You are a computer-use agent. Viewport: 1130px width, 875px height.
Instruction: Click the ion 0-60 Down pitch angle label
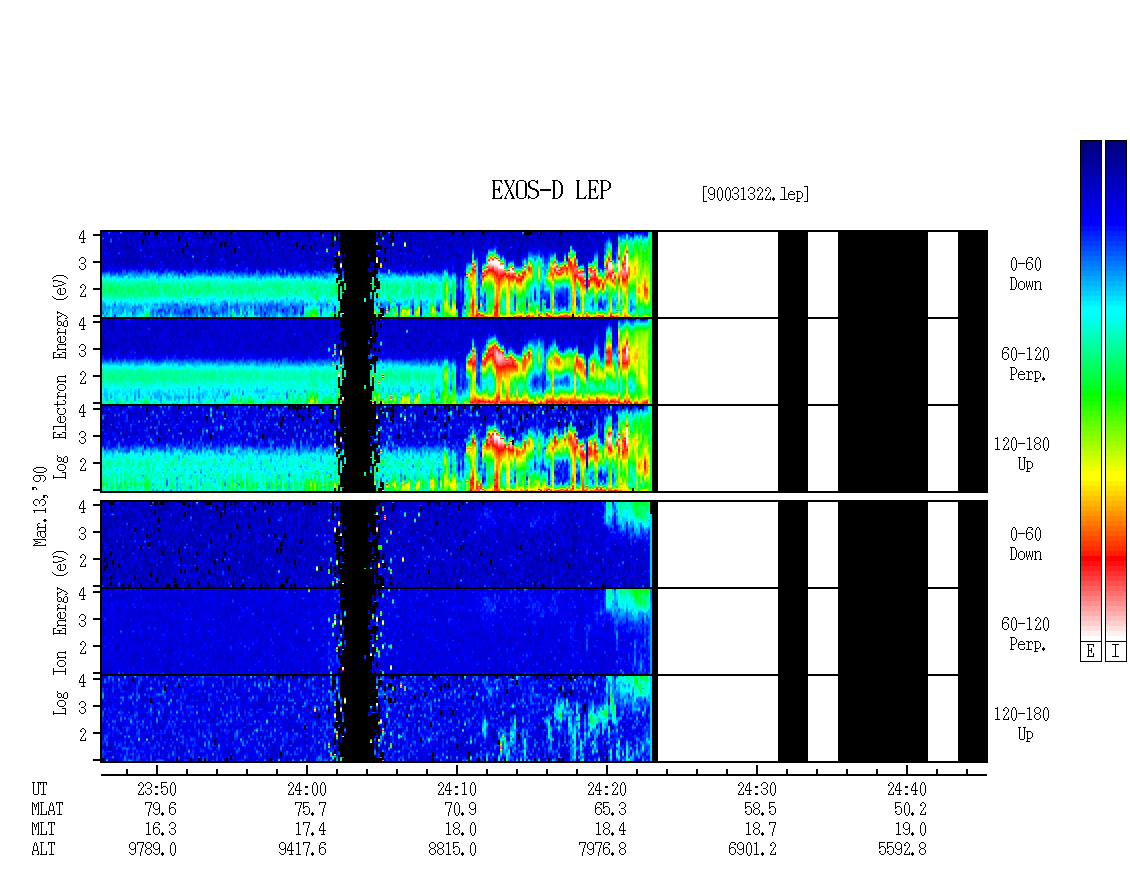point(1026,545)
